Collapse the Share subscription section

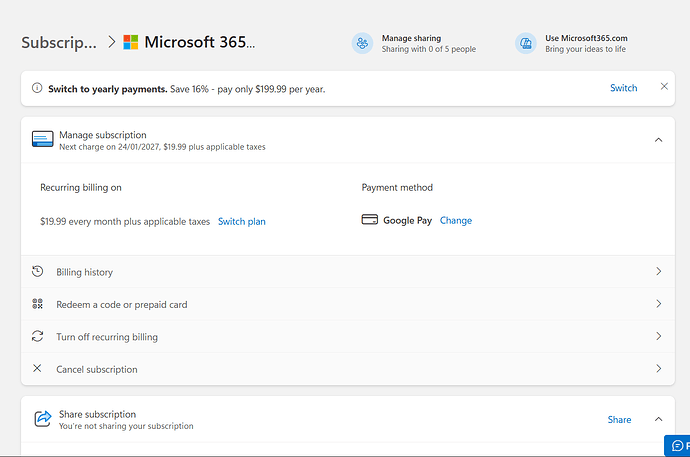pos(658,420)
